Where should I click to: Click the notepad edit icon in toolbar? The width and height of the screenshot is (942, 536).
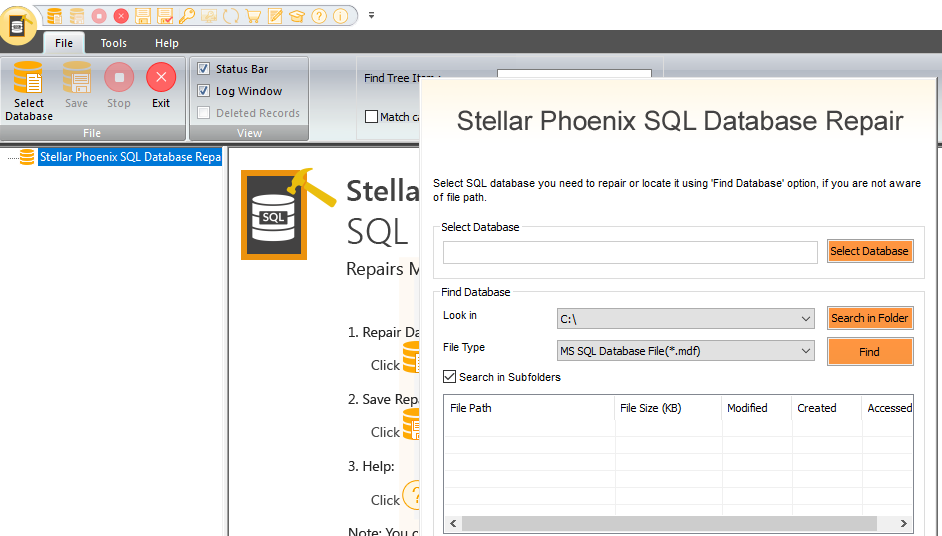pos(275,16)
